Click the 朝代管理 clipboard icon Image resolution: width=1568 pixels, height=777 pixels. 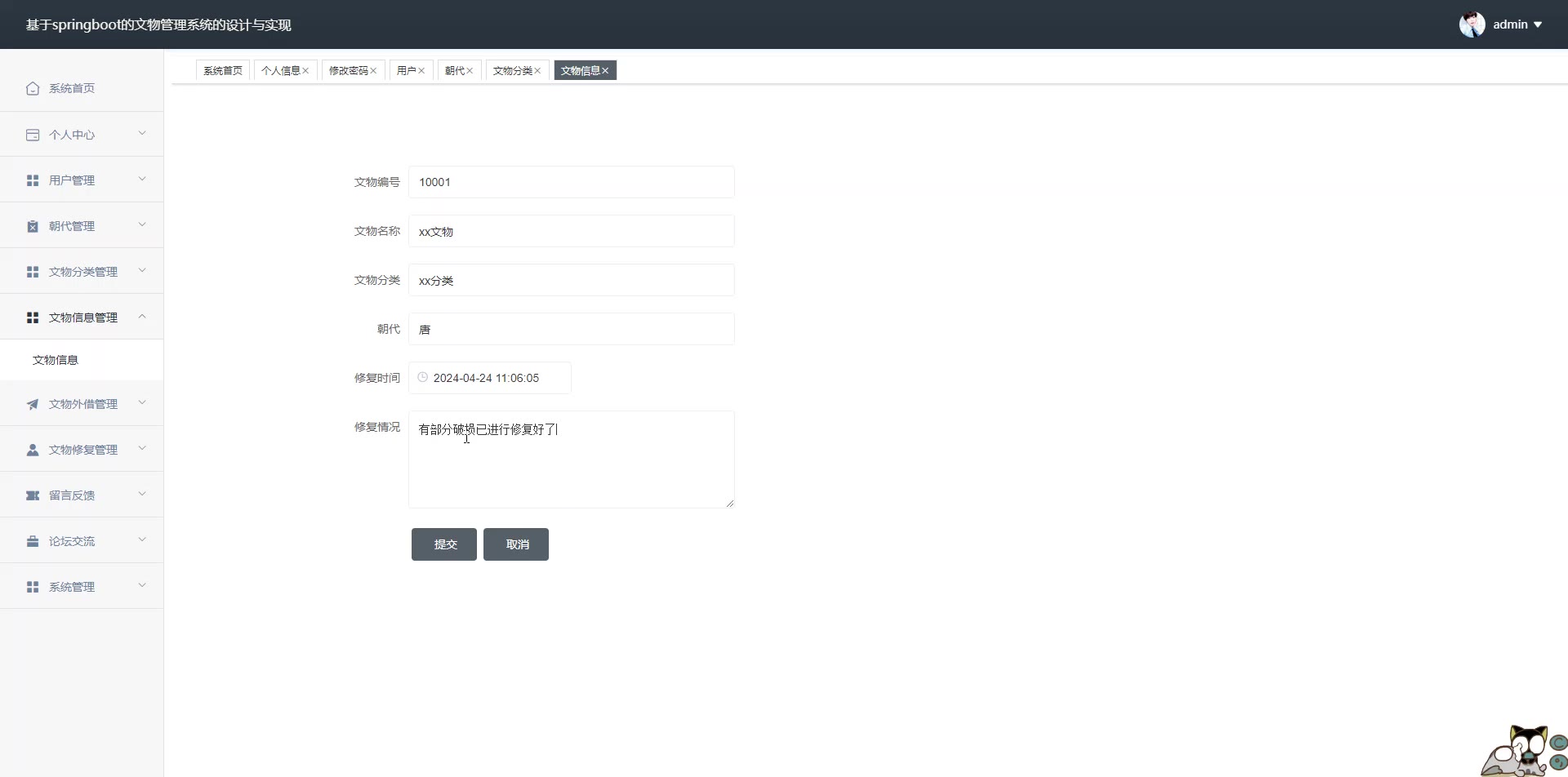pyautogui.click(x=33, y=226)
